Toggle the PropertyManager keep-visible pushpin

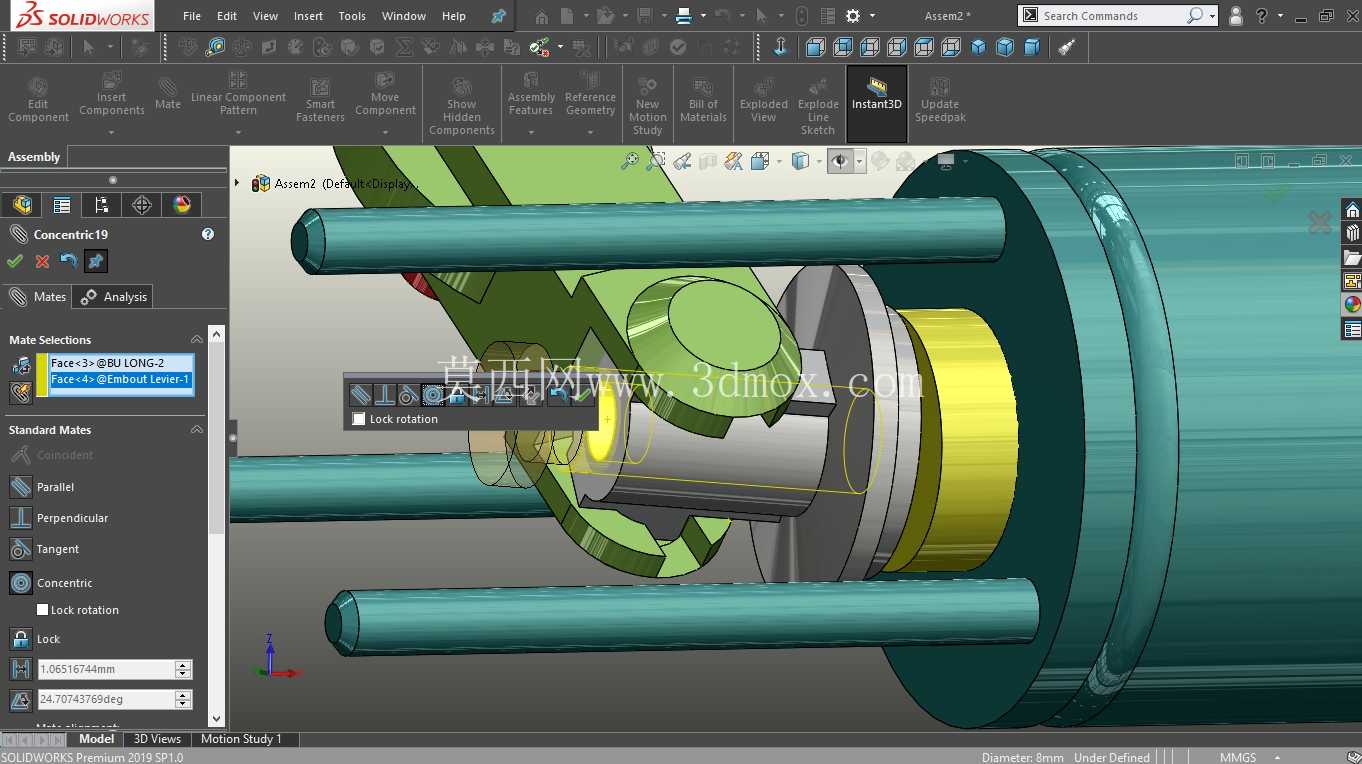tap(95, 261)
